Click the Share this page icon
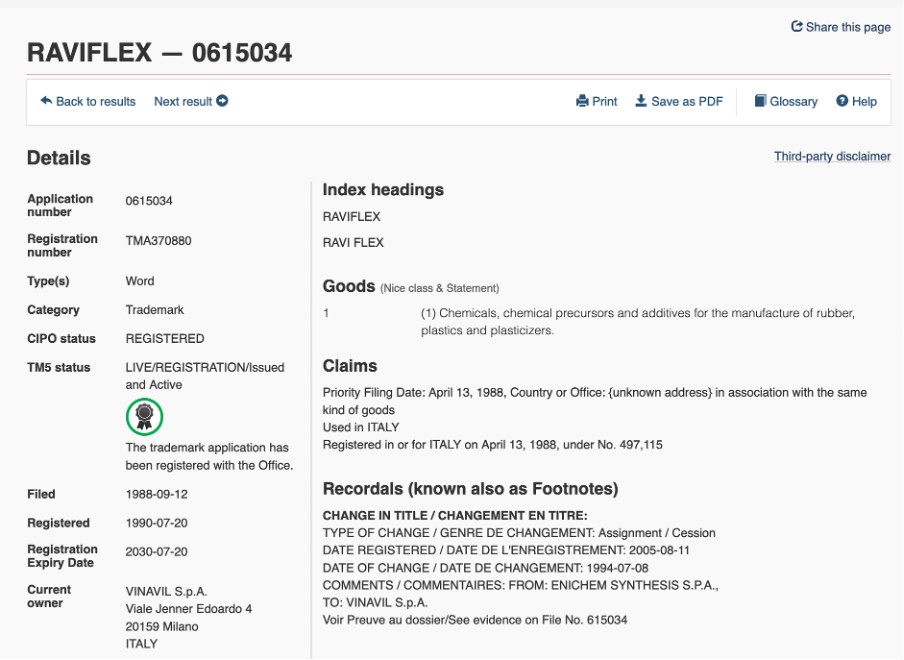This screenshot has width=904, height=660. coord(797,27)
